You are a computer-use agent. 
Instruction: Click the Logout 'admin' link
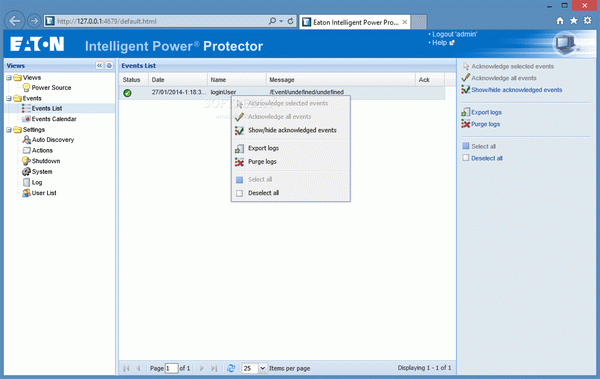(455, 34)
